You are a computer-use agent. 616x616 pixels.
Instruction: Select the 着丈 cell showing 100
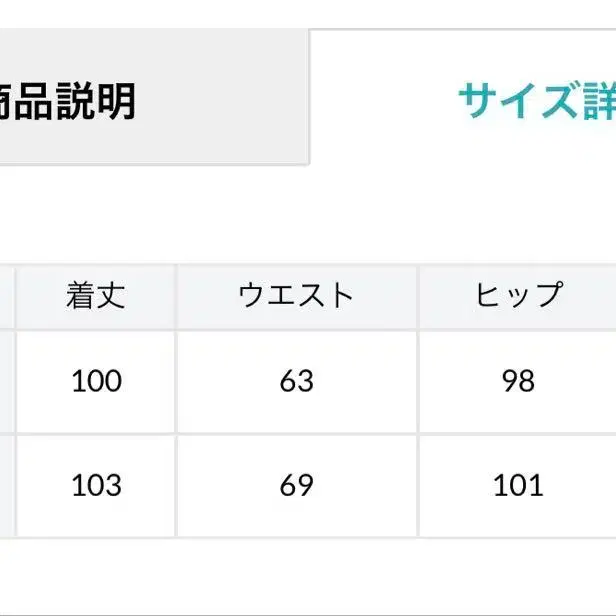(96, 381)
